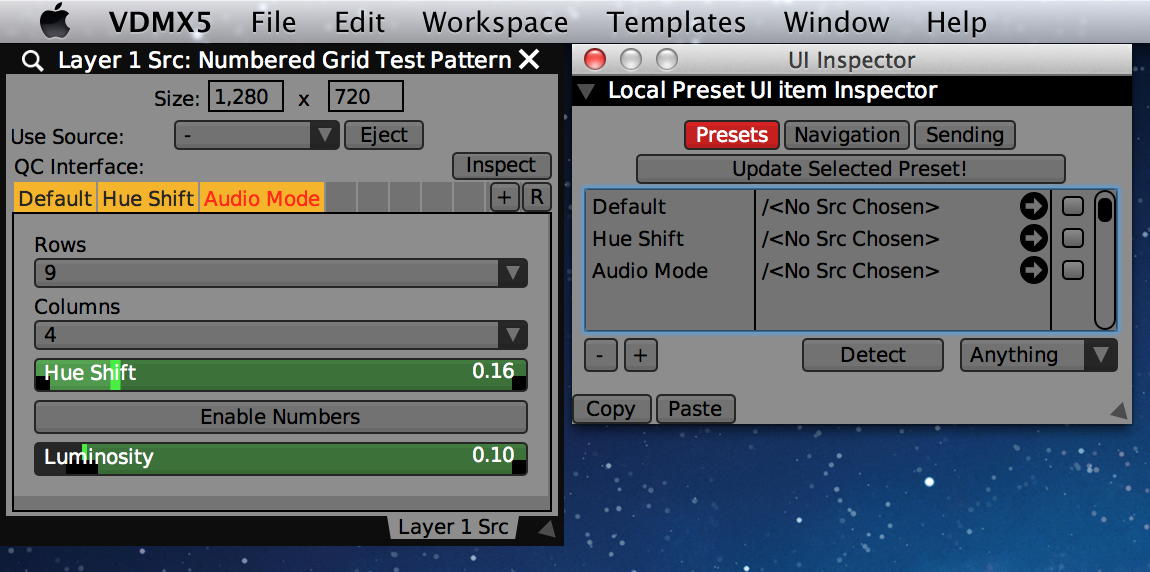
Task: Open the Columns dropdown showing 4
Action: pos(281,335)
